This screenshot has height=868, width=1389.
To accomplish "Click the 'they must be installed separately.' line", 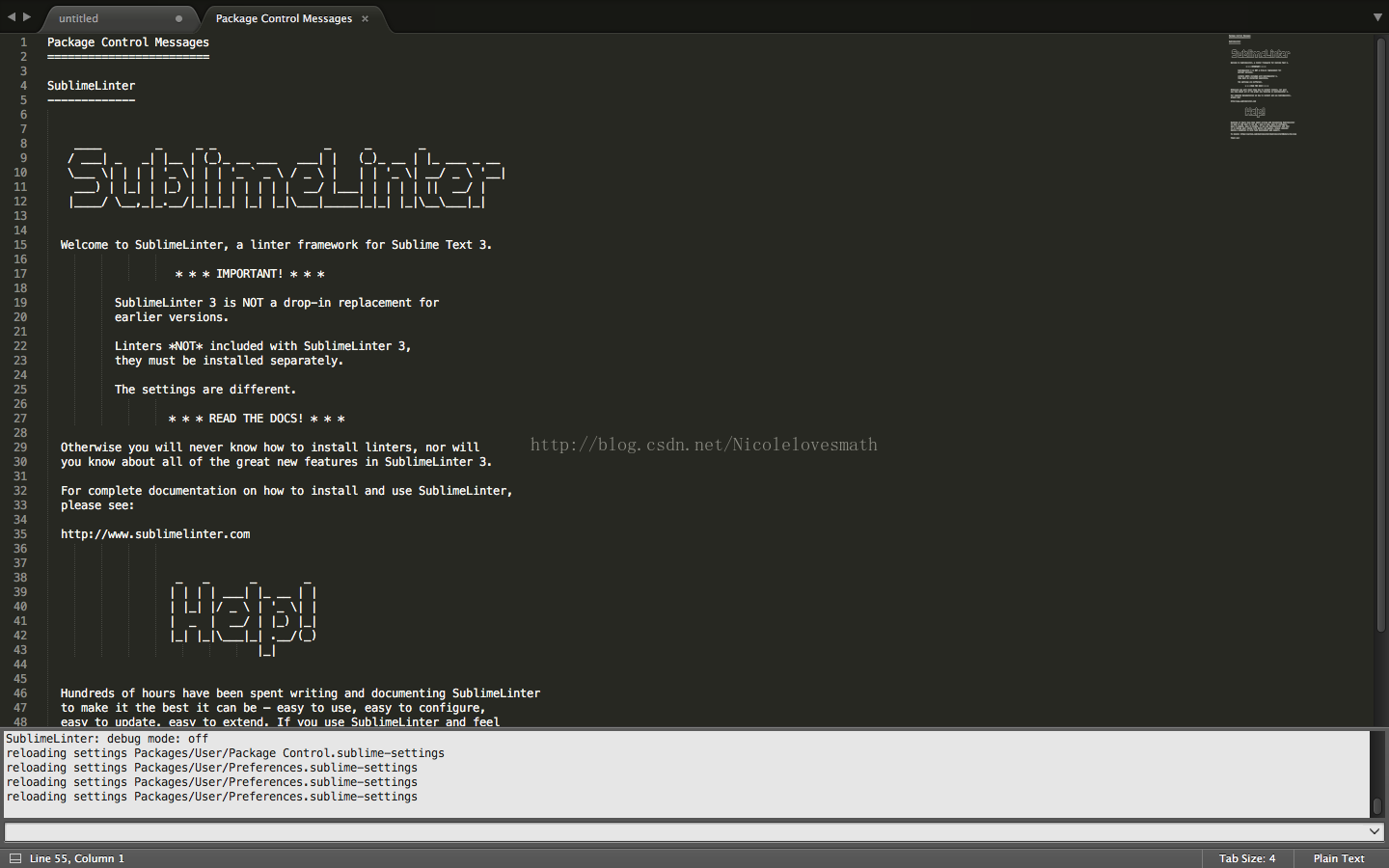I will coord(229,361).
